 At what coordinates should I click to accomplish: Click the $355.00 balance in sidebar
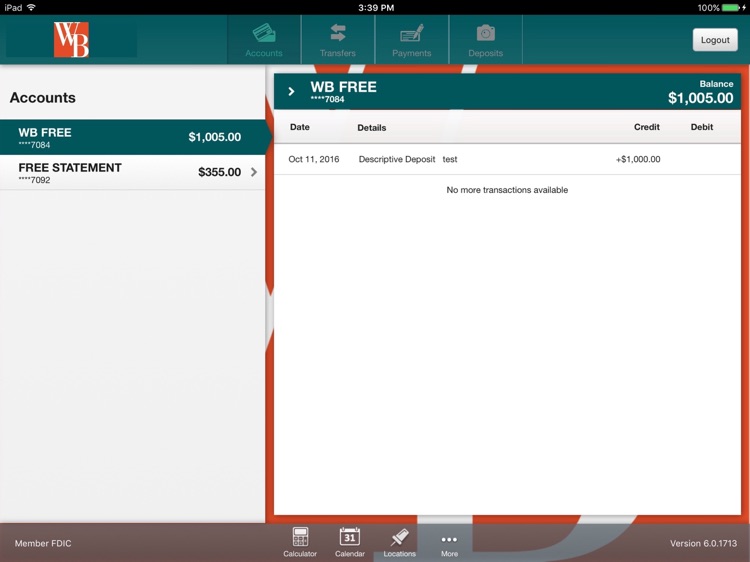[x=220, y=172]
